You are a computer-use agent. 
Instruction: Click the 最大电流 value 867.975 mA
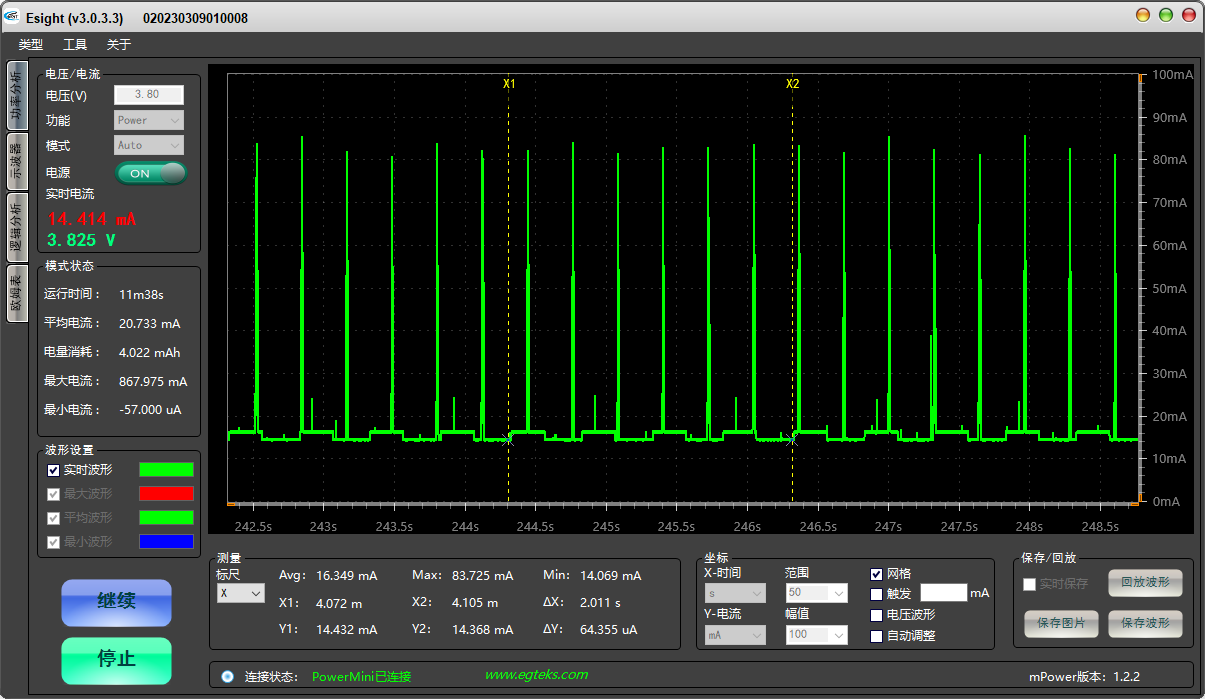coord(152,382)
